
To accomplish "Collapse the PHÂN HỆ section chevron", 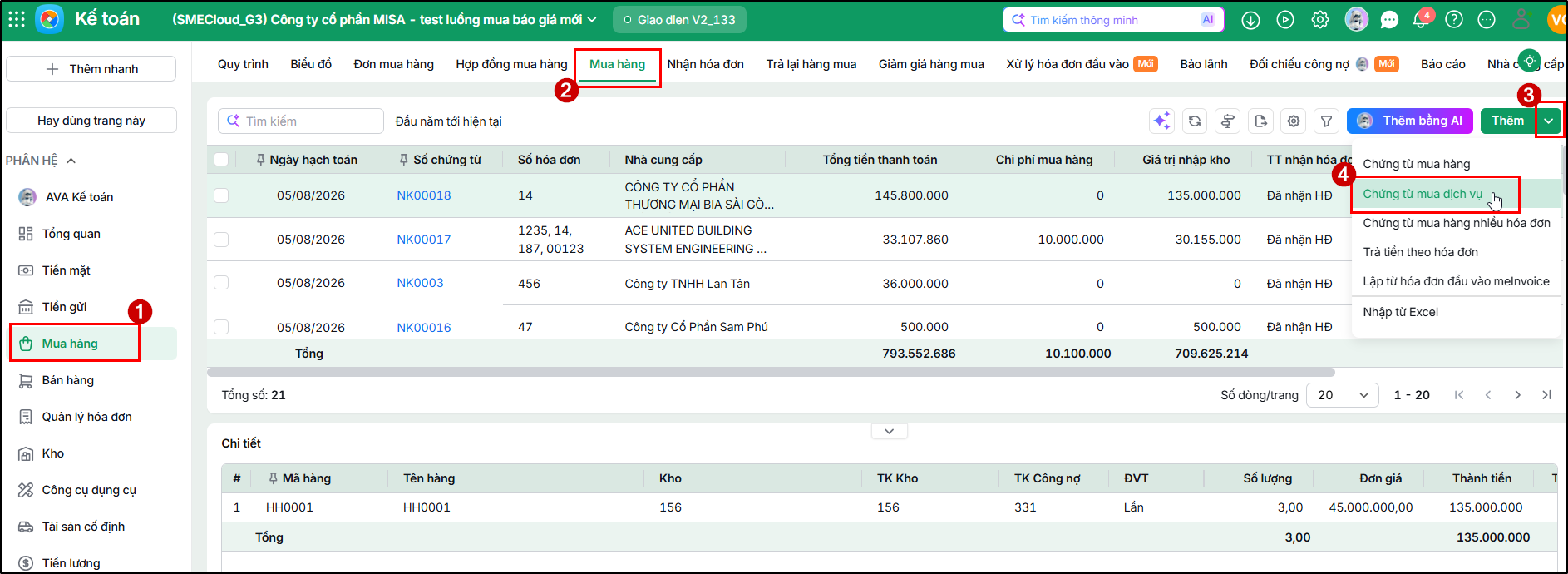I will 71,161.
